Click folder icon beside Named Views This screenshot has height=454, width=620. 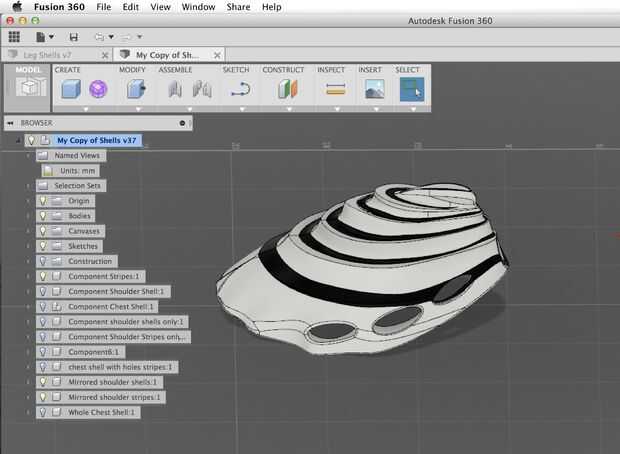(43, 155)
